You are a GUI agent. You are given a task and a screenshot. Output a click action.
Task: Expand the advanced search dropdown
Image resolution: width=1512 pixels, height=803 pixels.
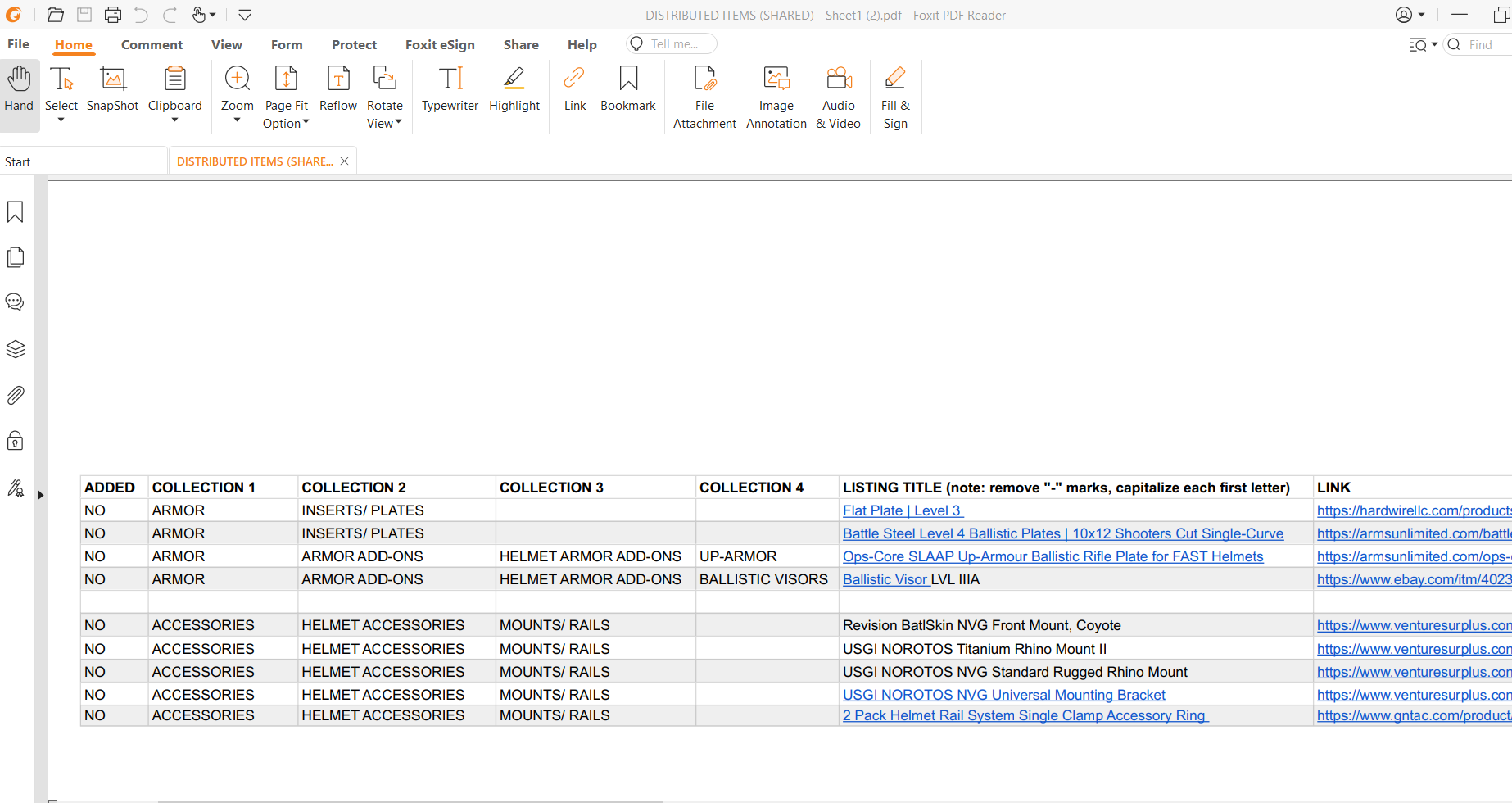pos(1435,45)
